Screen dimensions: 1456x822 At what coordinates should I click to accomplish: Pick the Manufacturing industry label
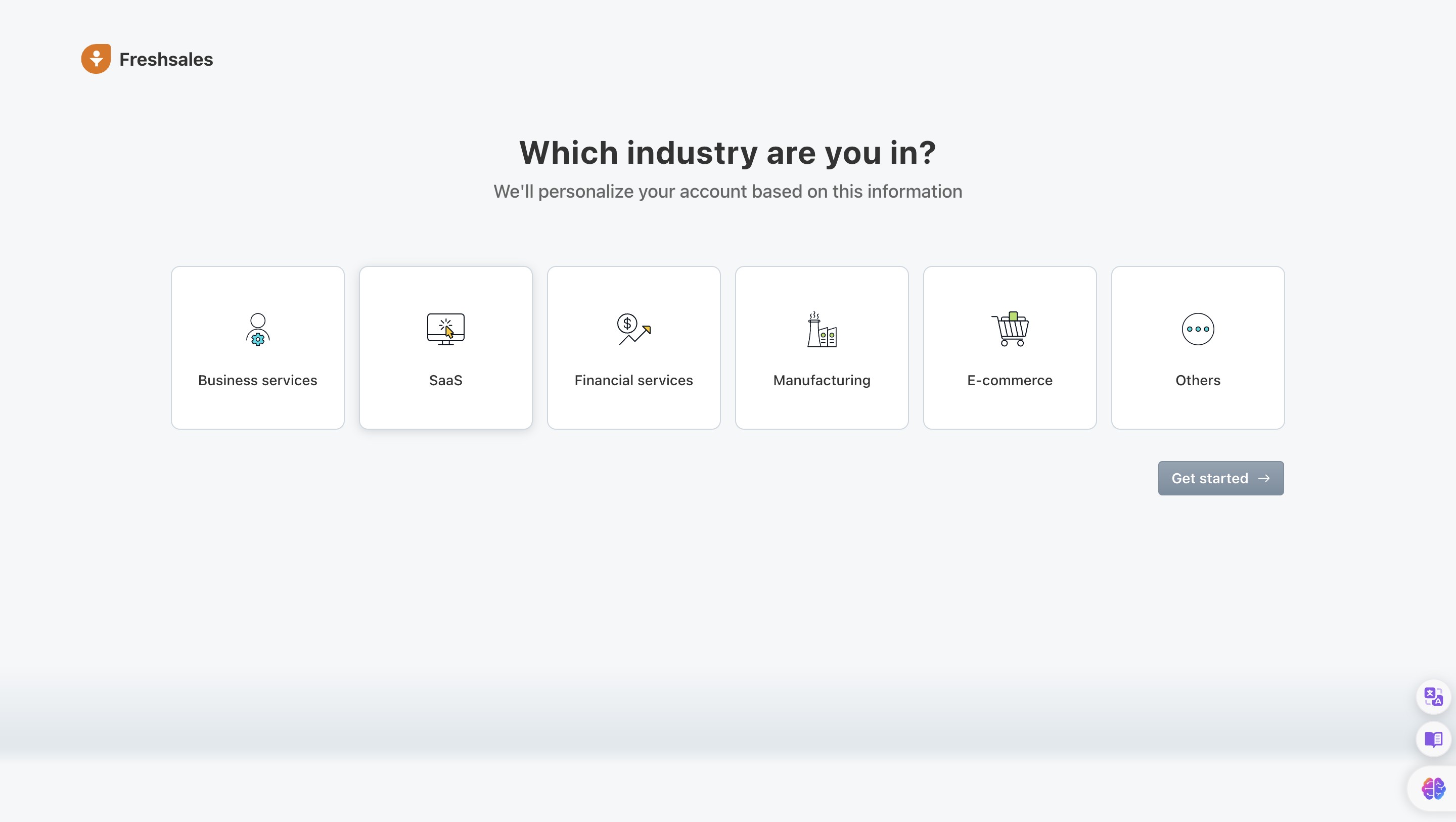coord(821,381)
